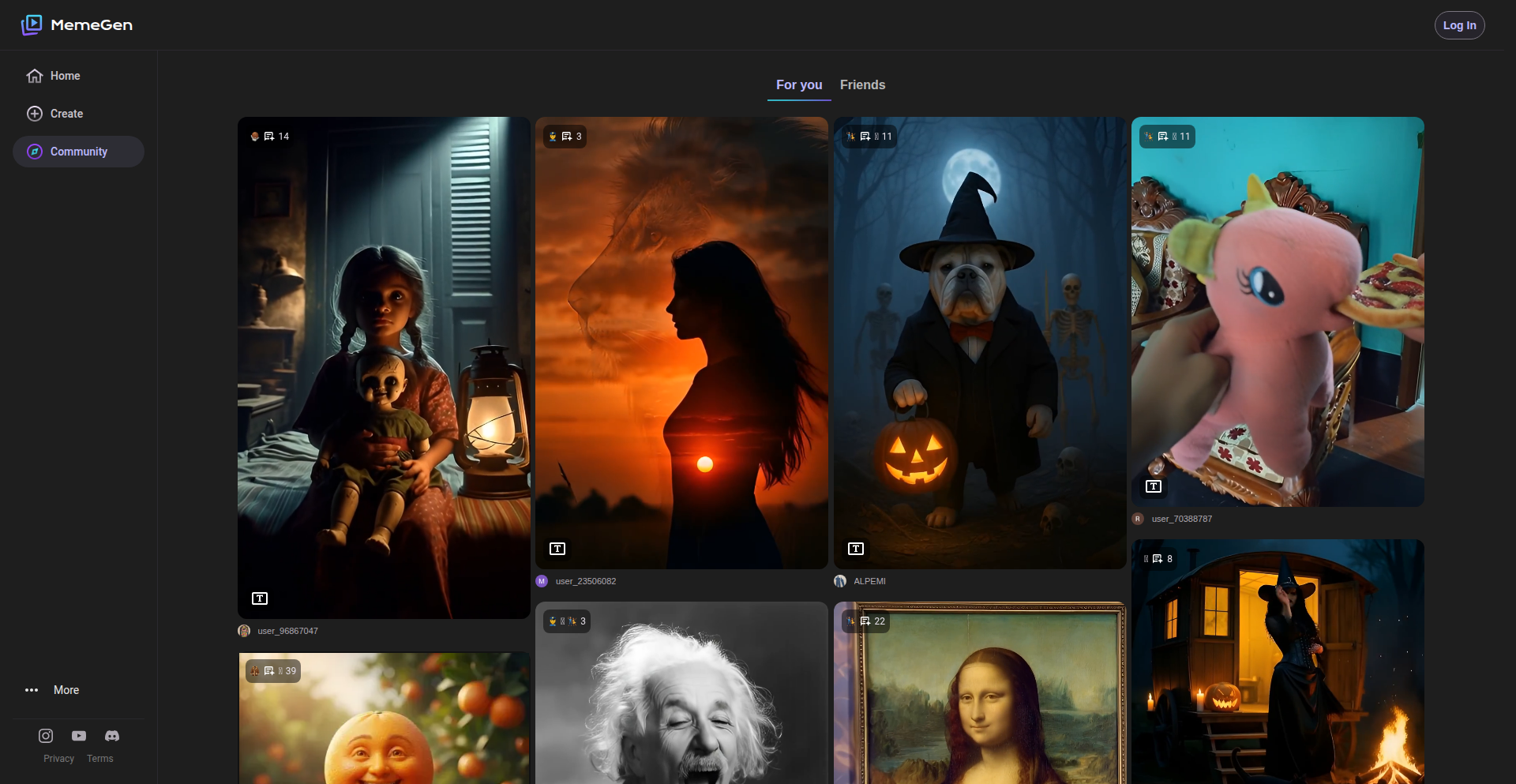
Task: Click the purple M avatar beside user_23506082
Action: (542, 581)
